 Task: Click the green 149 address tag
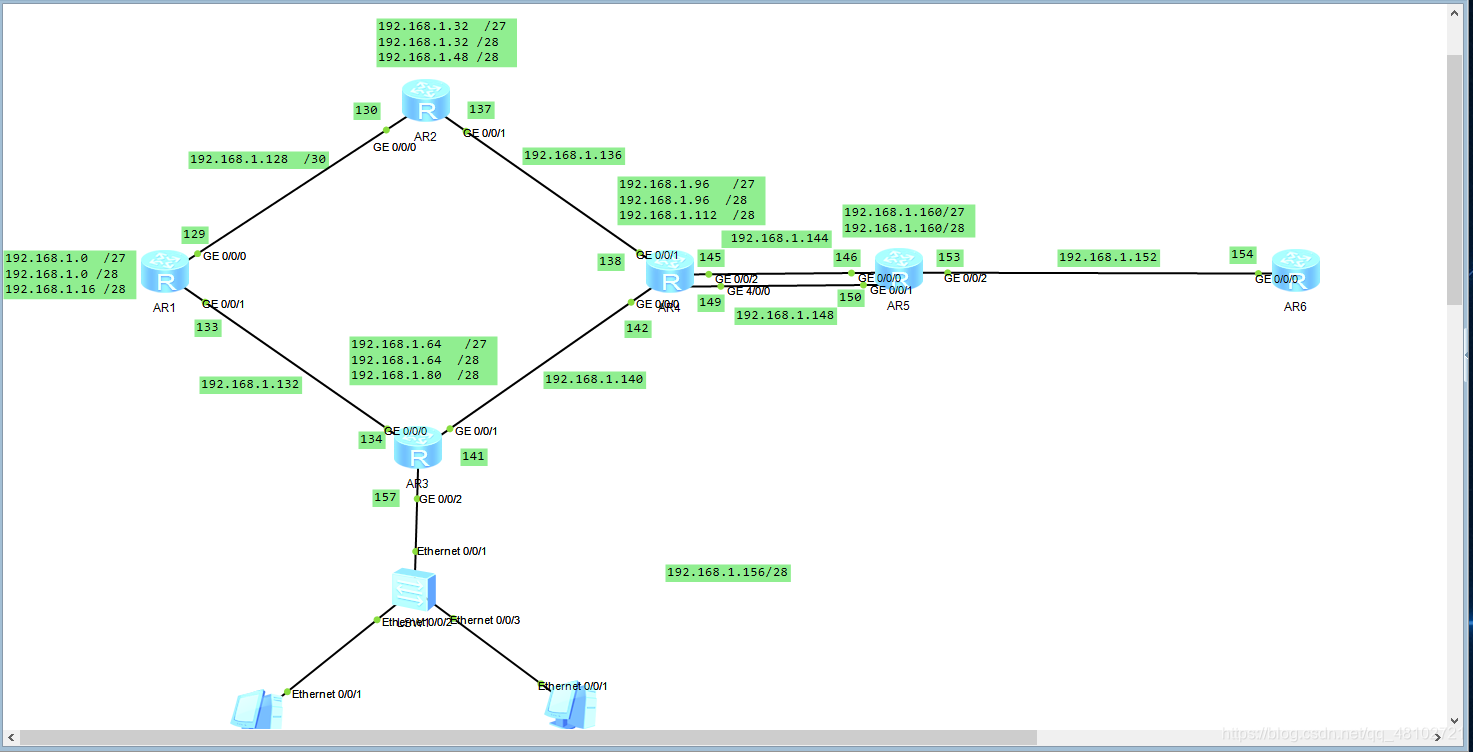click(711, 303)
